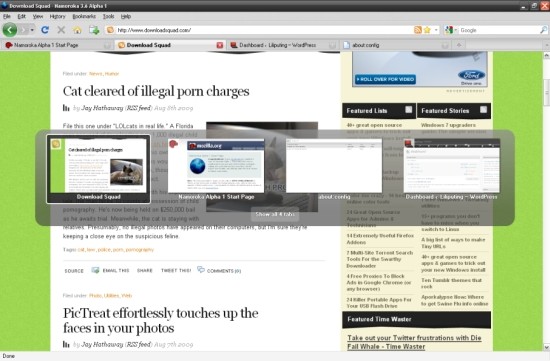Viewport: 550px width, 361px height.
Task: Click the green Back navigation arrow
Action: click(x=10, y=30)
